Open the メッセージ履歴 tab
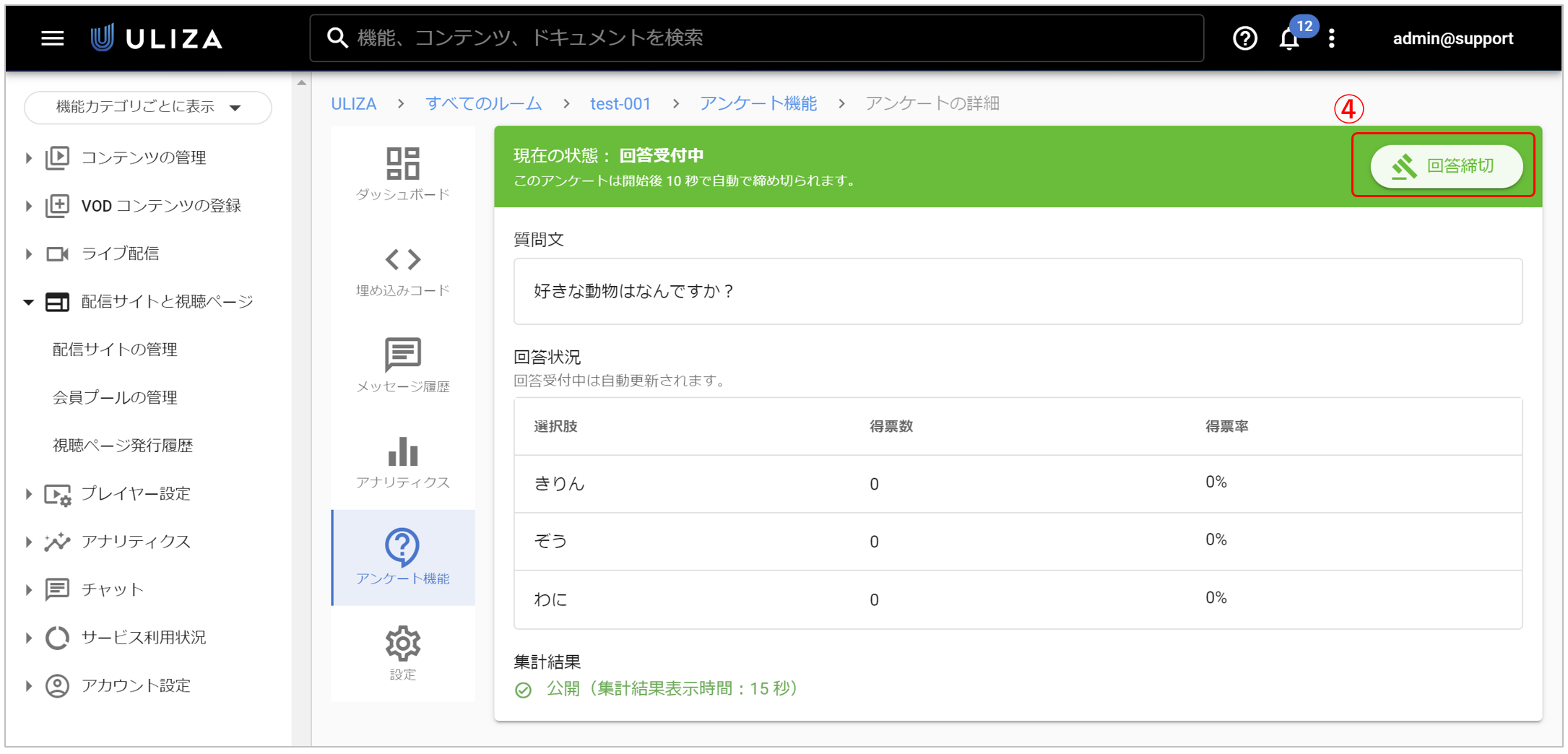Viewport: 1568px width, 754px height. click(x=403, y=366)
